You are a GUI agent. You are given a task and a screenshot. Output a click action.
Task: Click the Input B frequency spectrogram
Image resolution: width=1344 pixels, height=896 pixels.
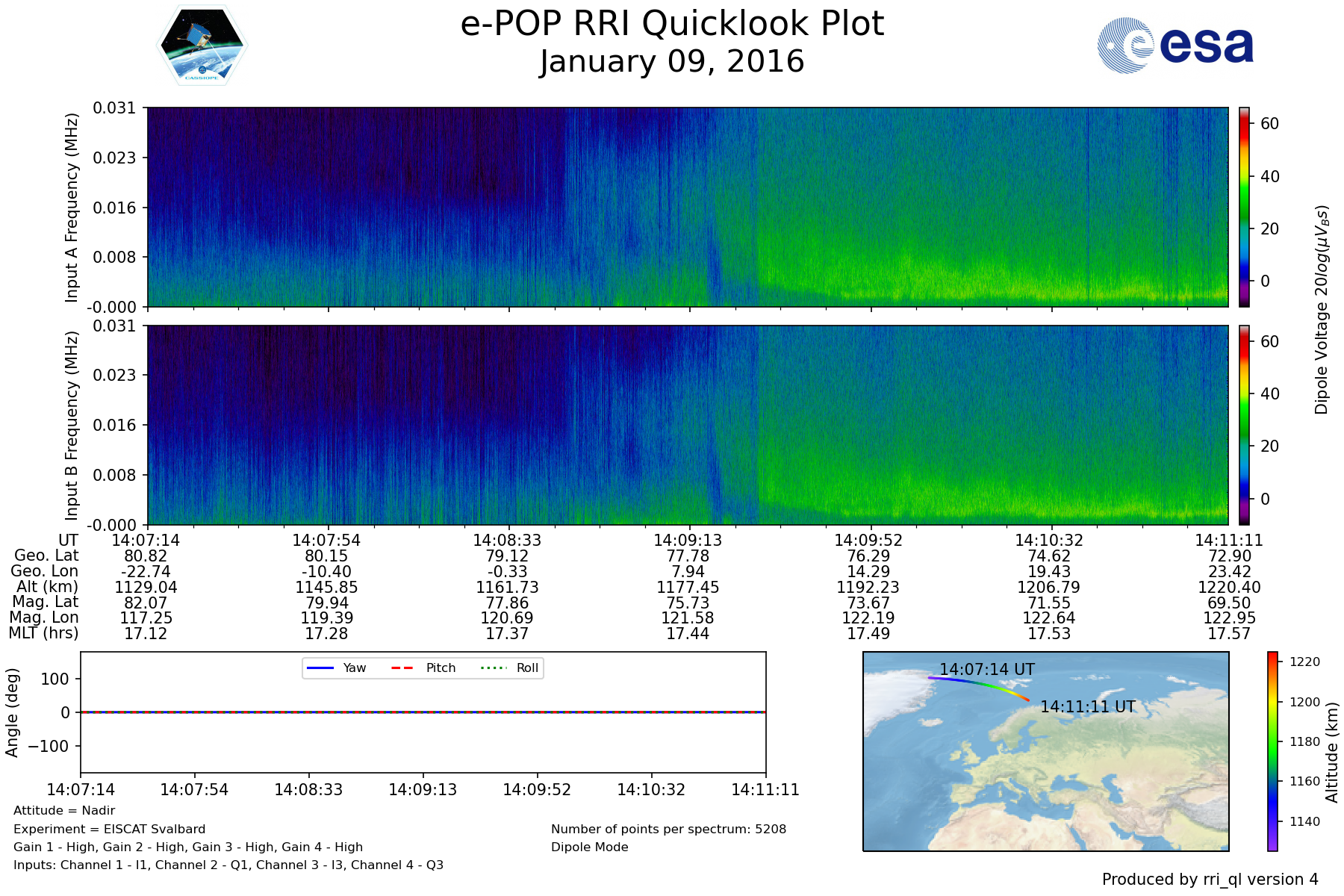coord(687,425)
